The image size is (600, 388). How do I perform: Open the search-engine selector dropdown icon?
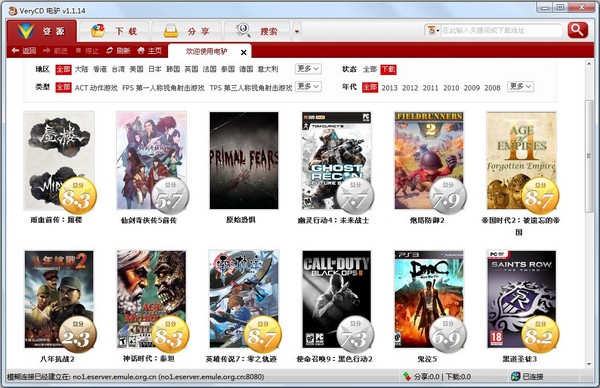tap(432, 30)
